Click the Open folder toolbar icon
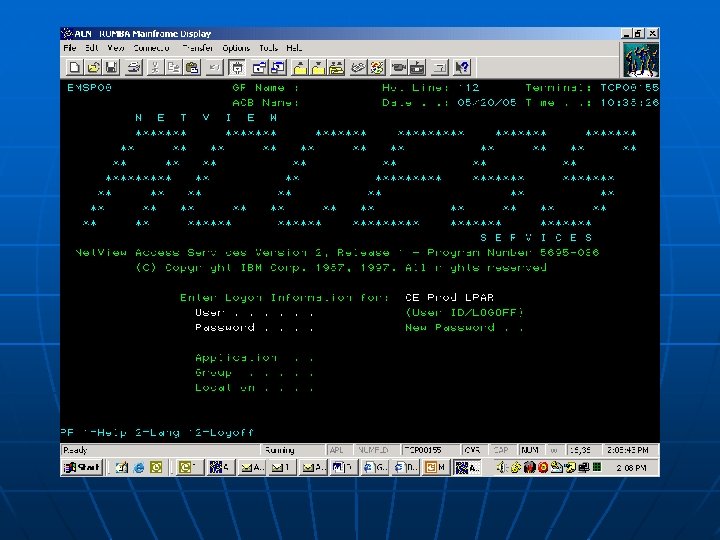 click(x=93, y=68)
